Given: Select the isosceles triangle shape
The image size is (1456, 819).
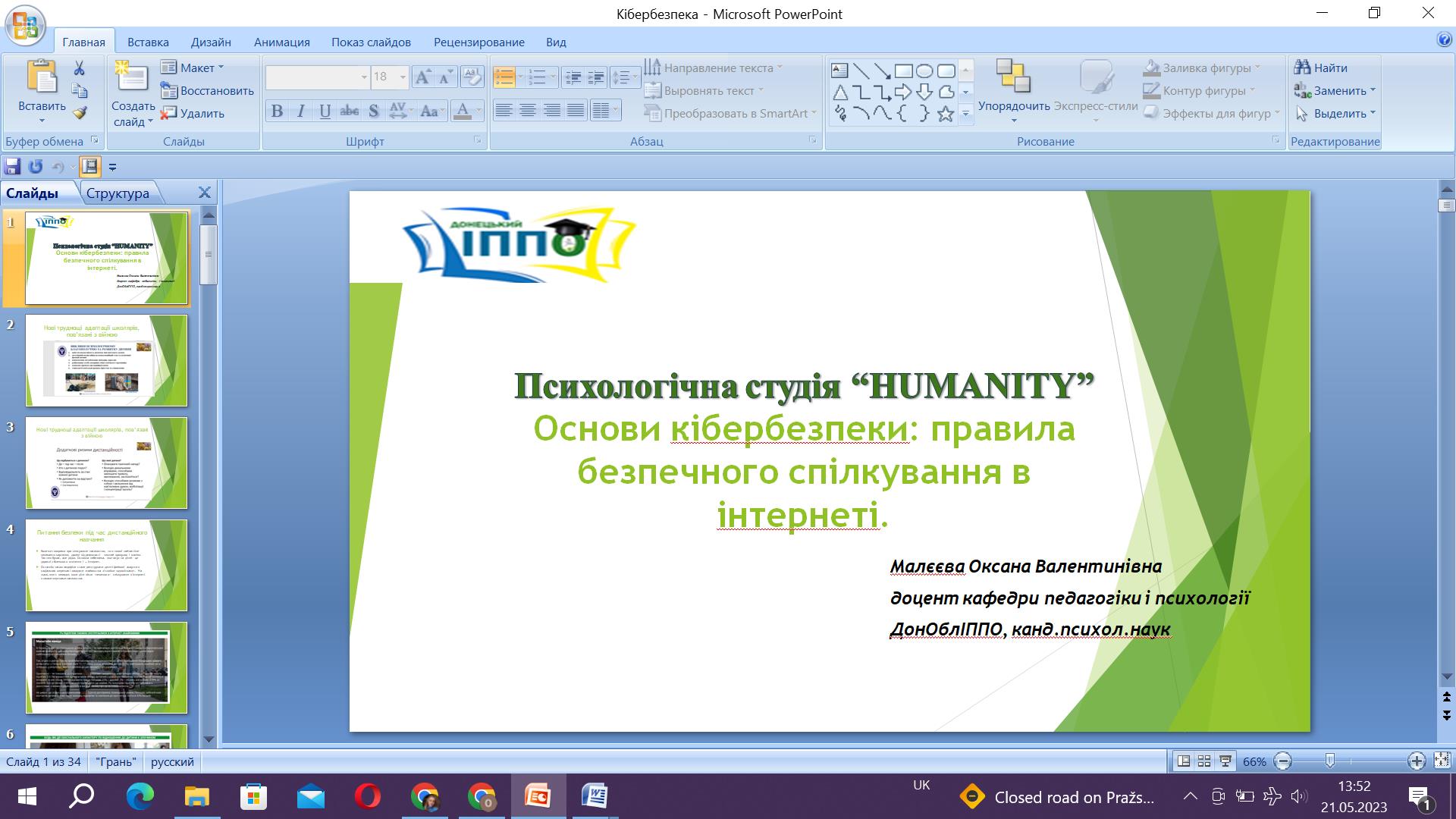Looking at the screenshot, I should pos(839,93).
